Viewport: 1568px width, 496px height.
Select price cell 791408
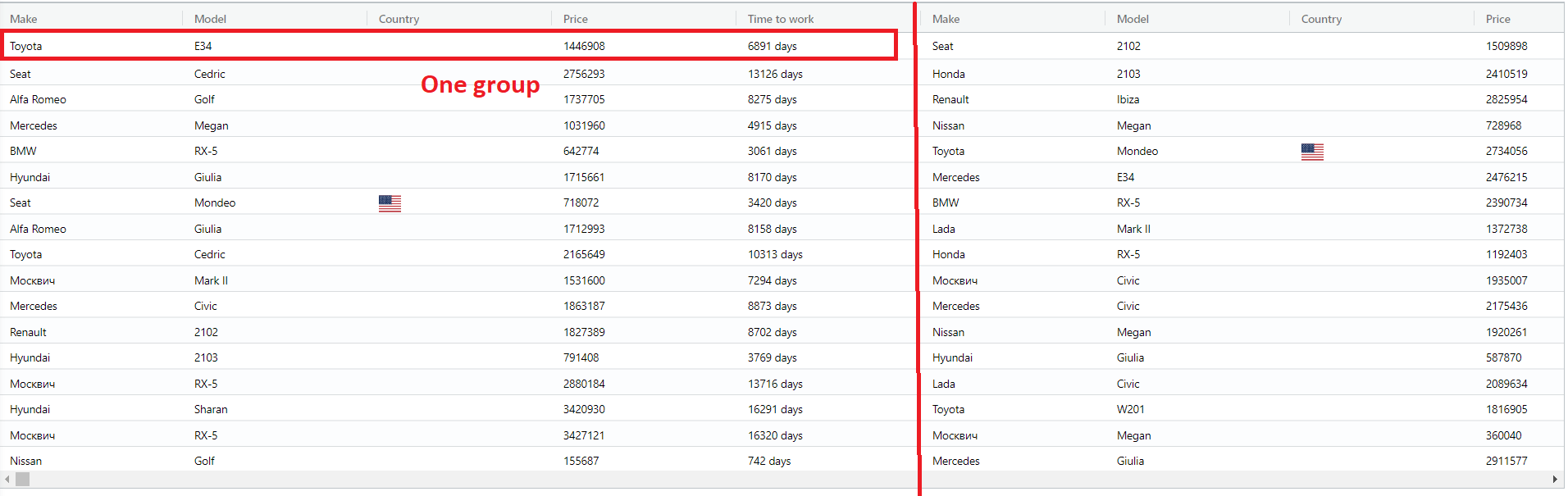[581, 357]
